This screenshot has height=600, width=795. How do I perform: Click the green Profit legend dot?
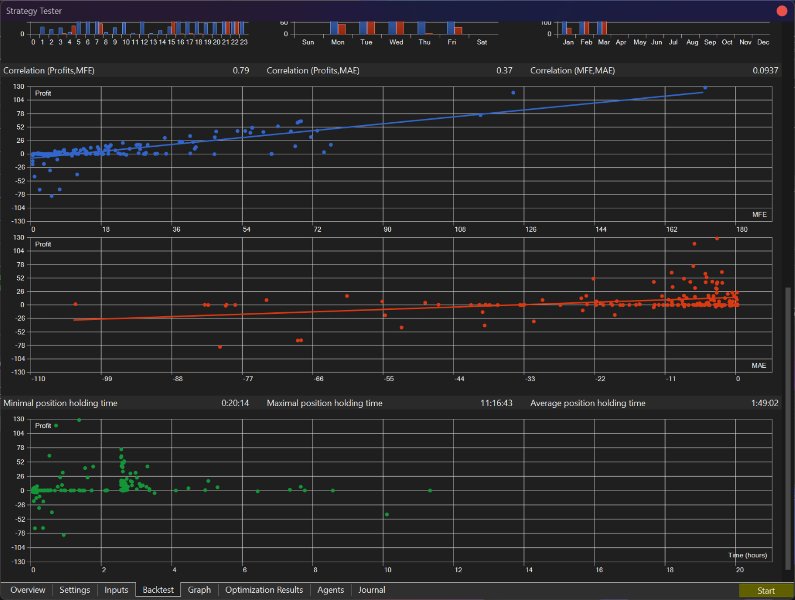click(x=56, y=426)
